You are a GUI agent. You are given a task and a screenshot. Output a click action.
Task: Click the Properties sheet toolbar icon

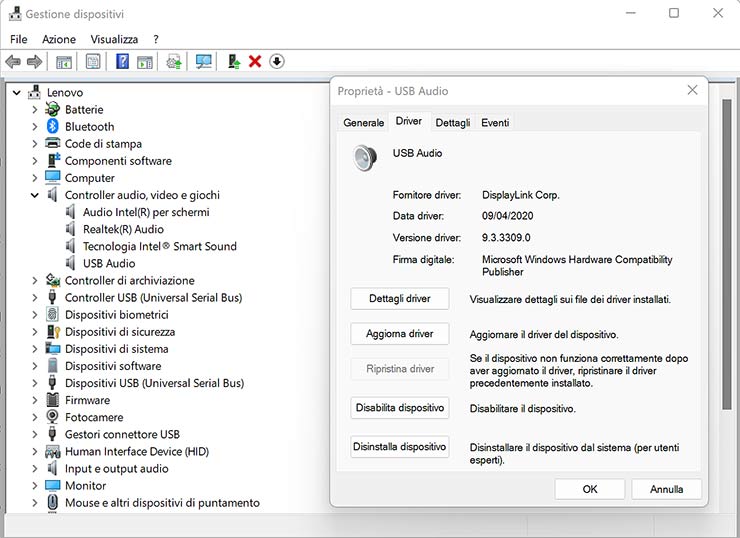(93, 62)
